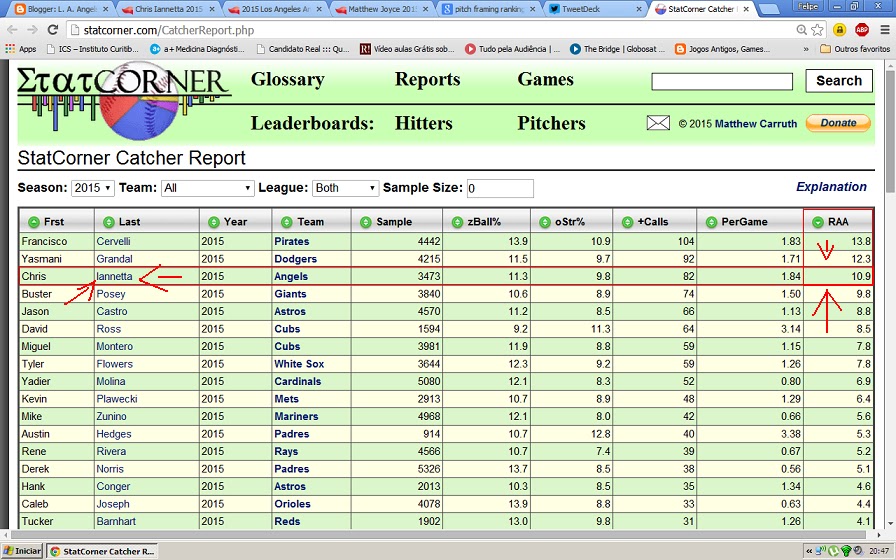Switch to the pitch framing ranking tab
This screenshot has height=560, width=896.
(489, 9)
